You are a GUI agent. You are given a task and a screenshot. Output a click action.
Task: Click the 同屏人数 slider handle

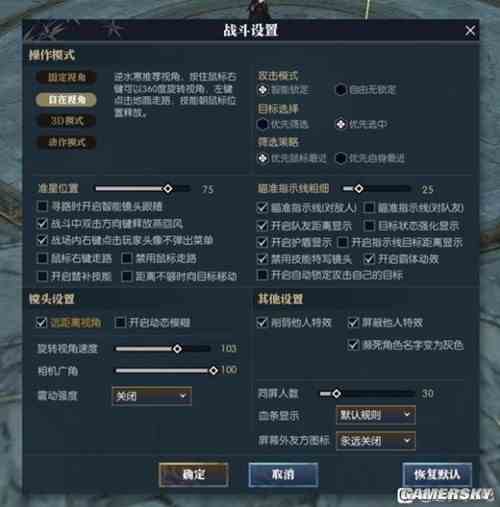click(337, 394)
